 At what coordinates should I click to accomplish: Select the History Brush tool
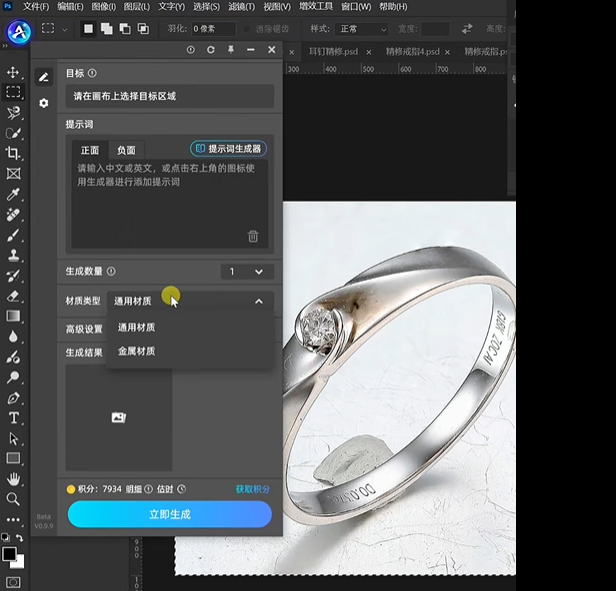pyautogui.click(x=13, y=275)
